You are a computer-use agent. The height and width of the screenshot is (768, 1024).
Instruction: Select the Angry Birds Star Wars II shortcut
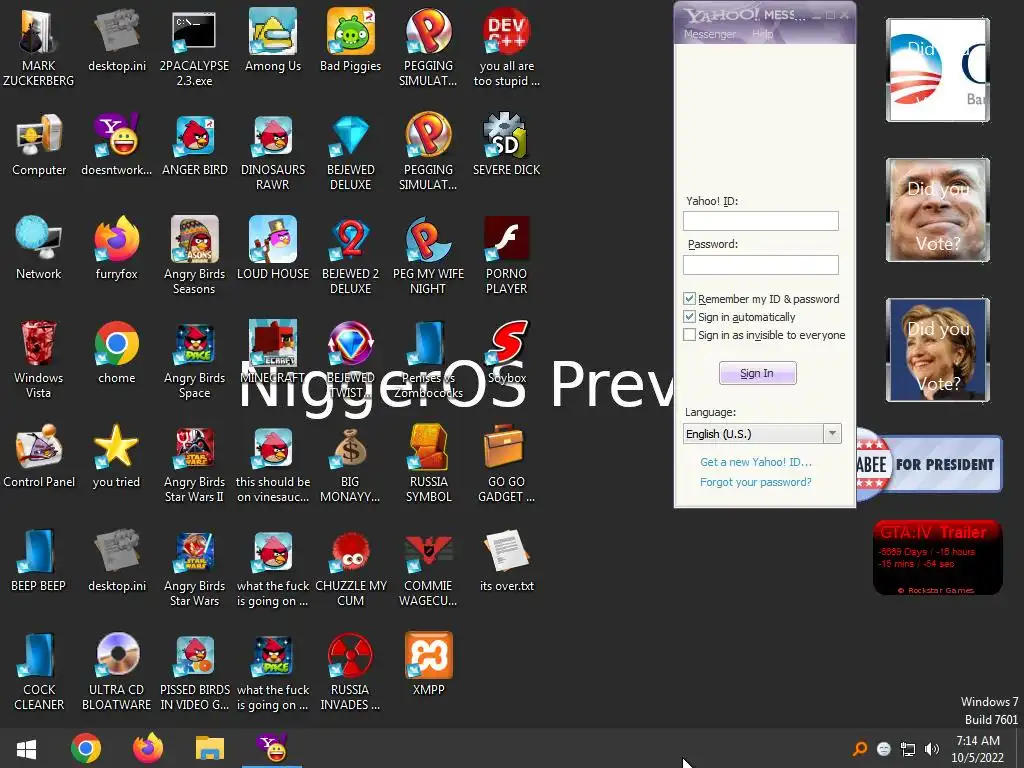tap(195, 464)
